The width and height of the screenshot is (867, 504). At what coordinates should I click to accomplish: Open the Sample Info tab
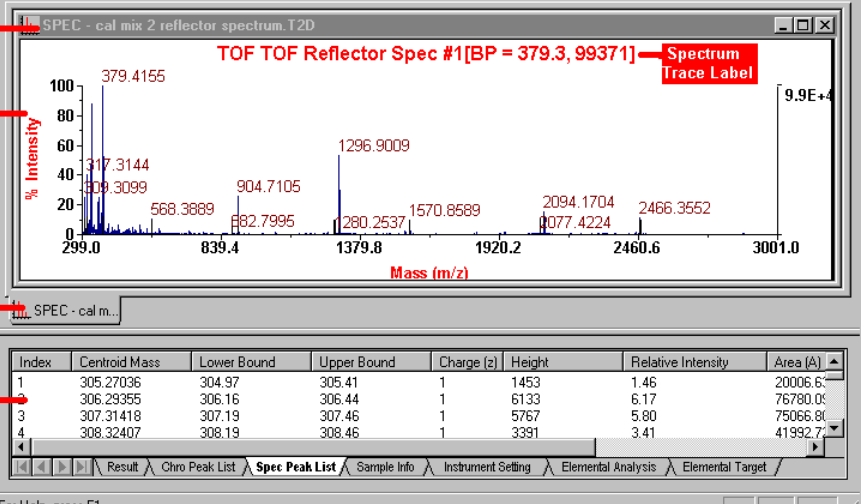point(385,467)
